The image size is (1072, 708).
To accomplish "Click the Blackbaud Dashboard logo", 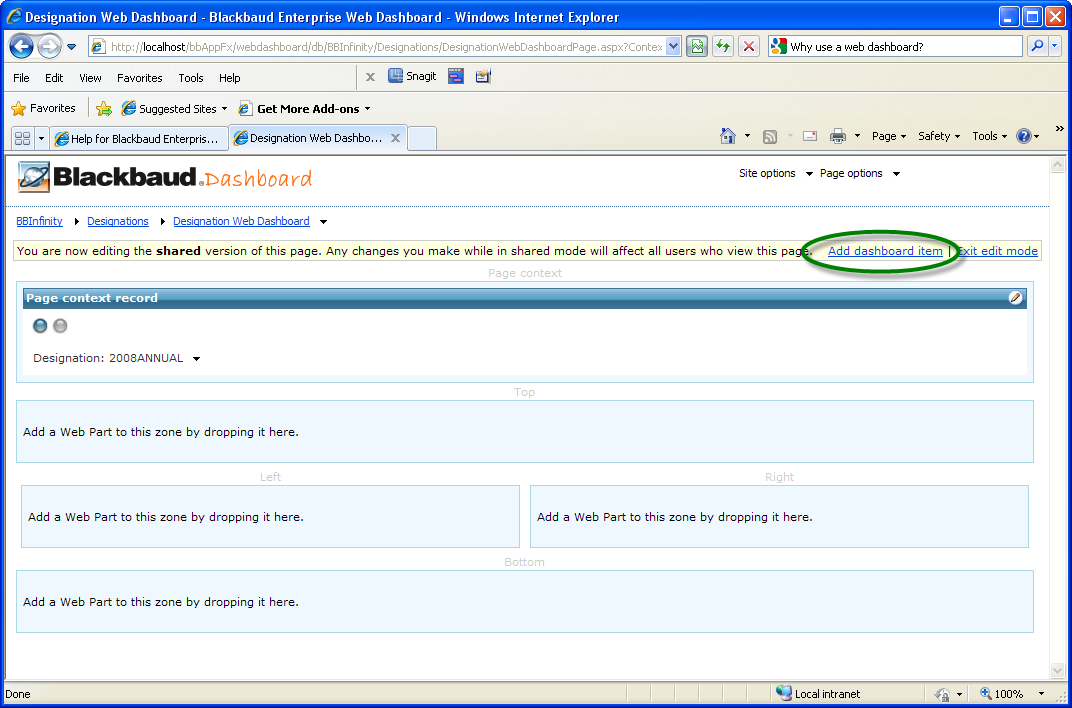I will pyautogui.click(x=165, y=178).
